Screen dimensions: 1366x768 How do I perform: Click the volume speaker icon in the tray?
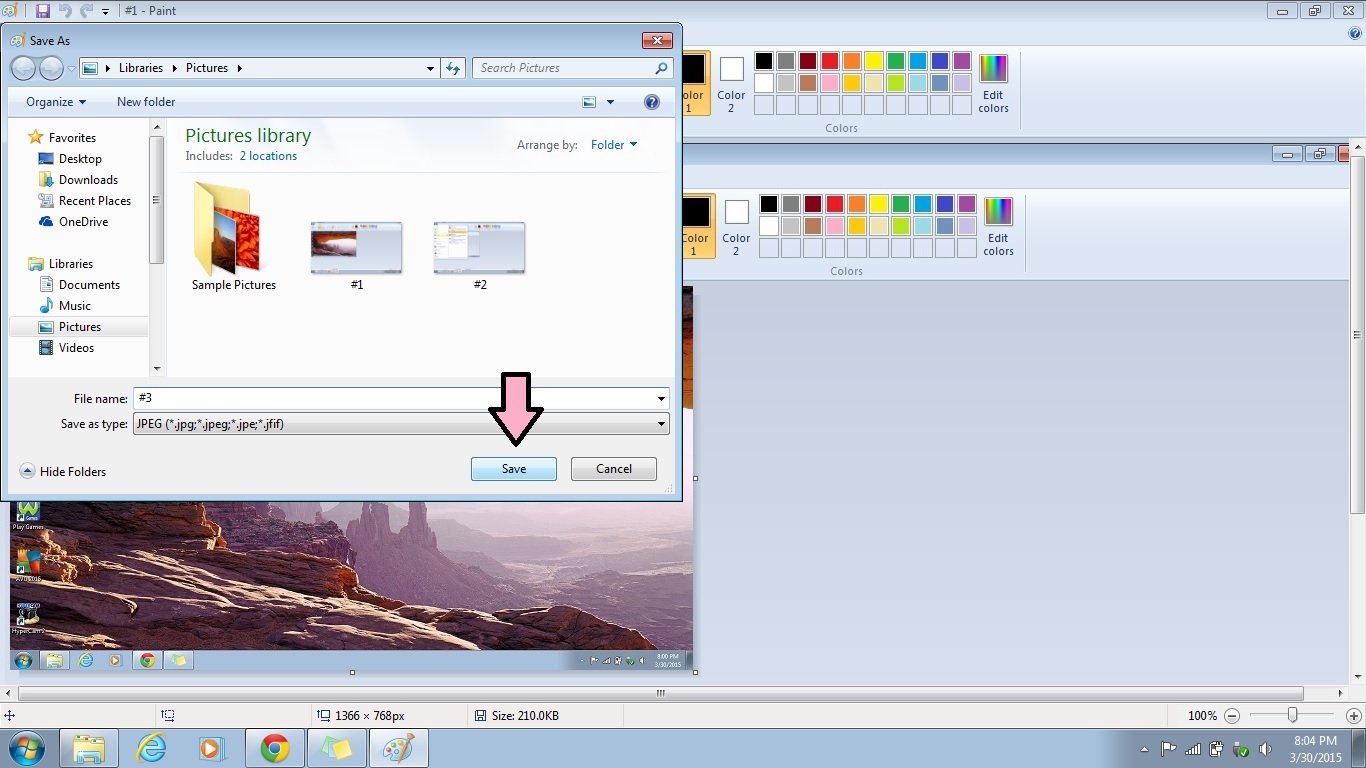(1265, 749)
